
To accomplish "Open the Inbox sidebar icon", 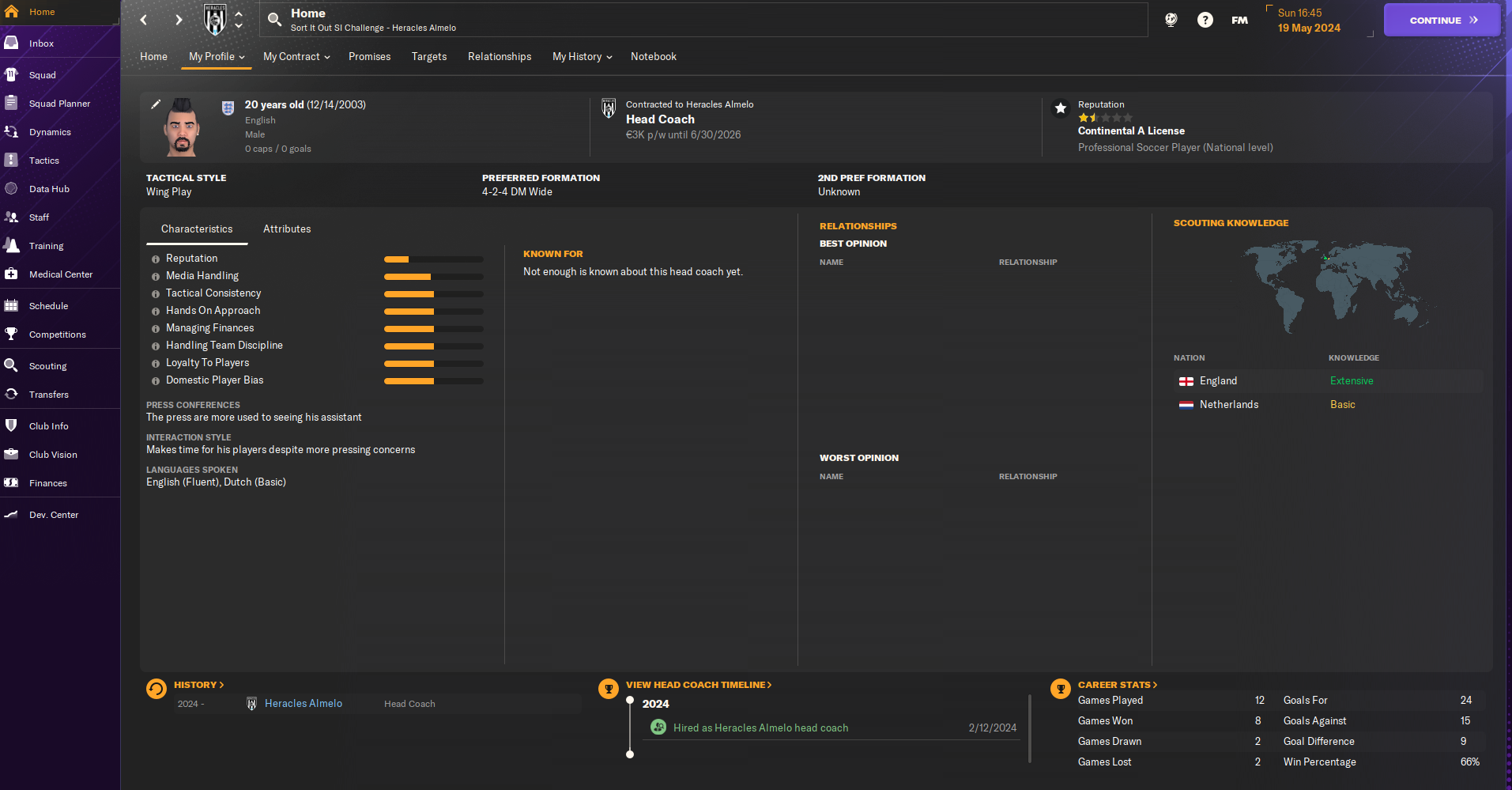I will pos(11,43).
